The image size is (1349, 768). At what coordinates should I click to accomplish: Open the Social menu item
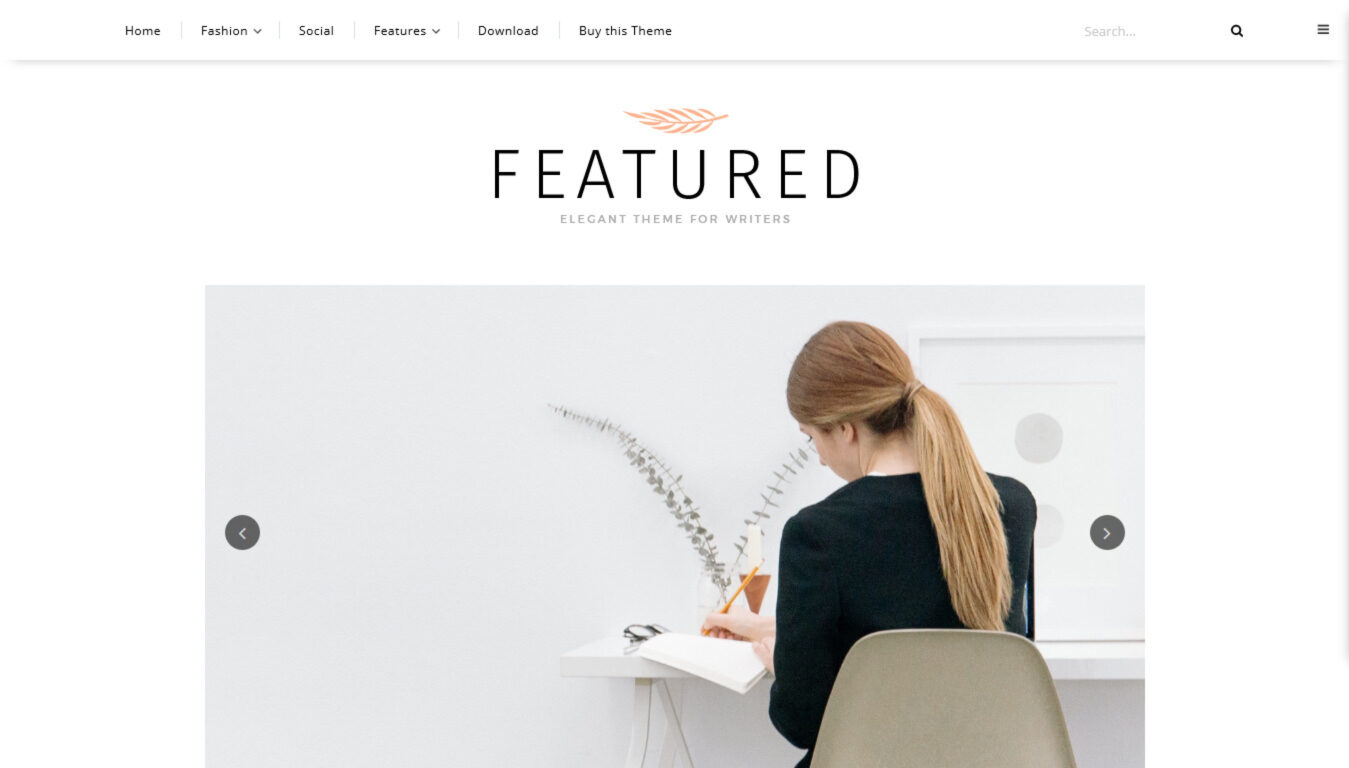coord(316,31)
